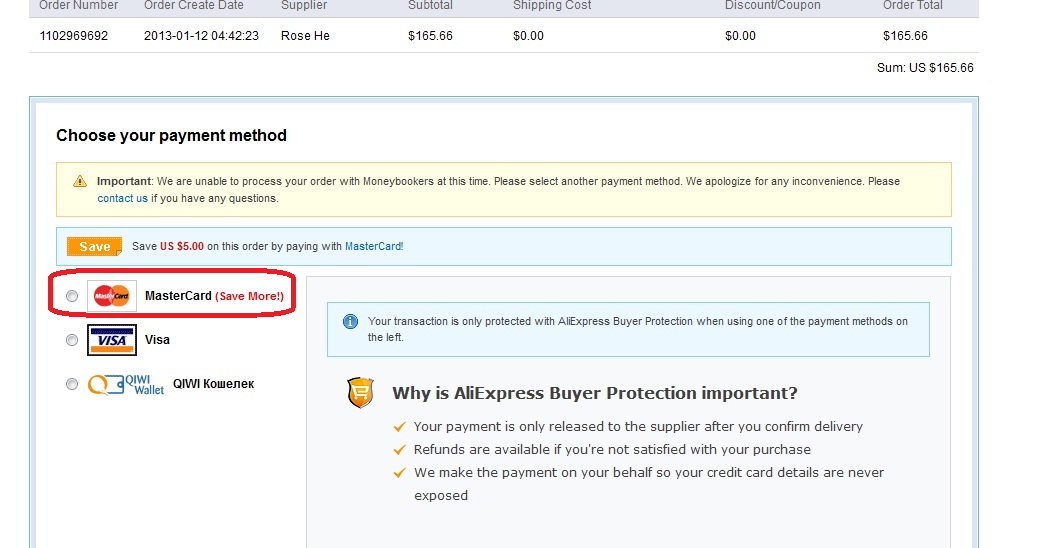Viewport: 1046px width, 548px height.
Task: Open the 'contact us' link
Action: point(122,198)
